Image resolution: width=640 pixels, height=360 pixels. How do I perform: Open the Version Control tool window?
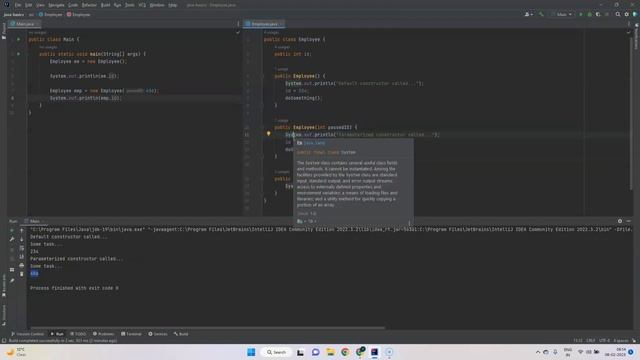point(27,334)
